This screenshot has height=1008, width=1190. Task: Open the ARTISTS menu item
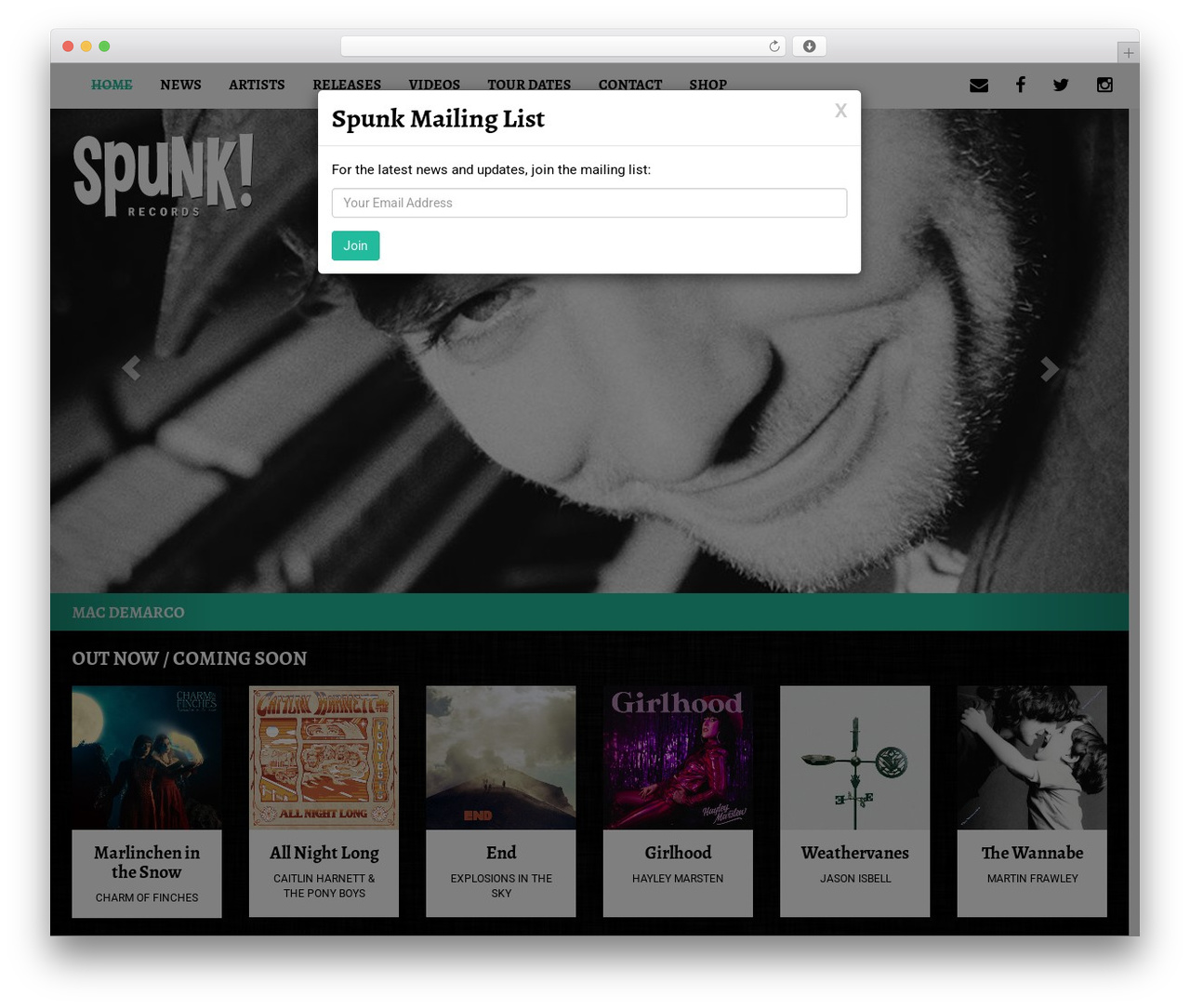[x=257, y=85]
